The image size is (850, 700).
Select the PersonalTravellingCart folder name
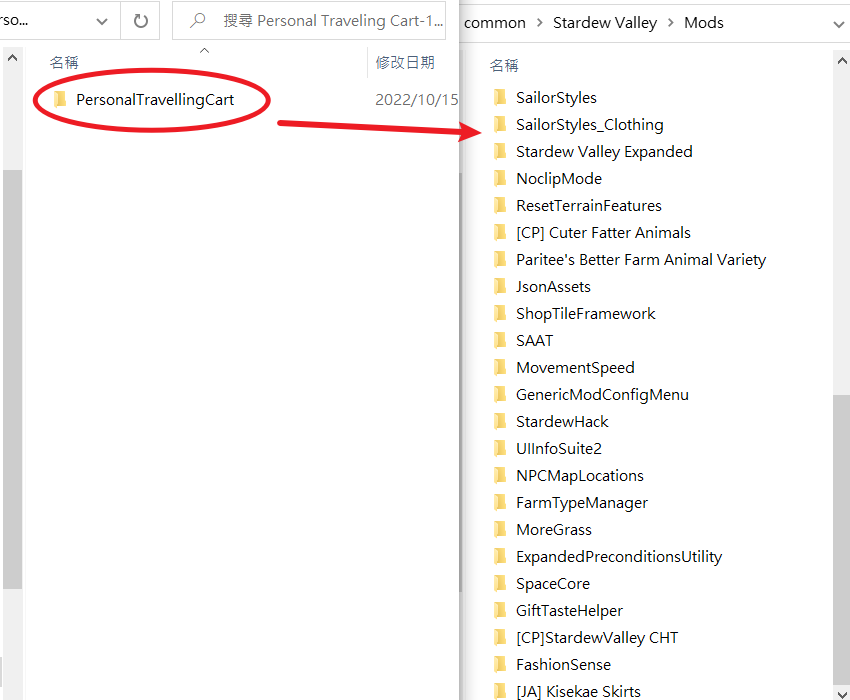[x=155, y=100]
